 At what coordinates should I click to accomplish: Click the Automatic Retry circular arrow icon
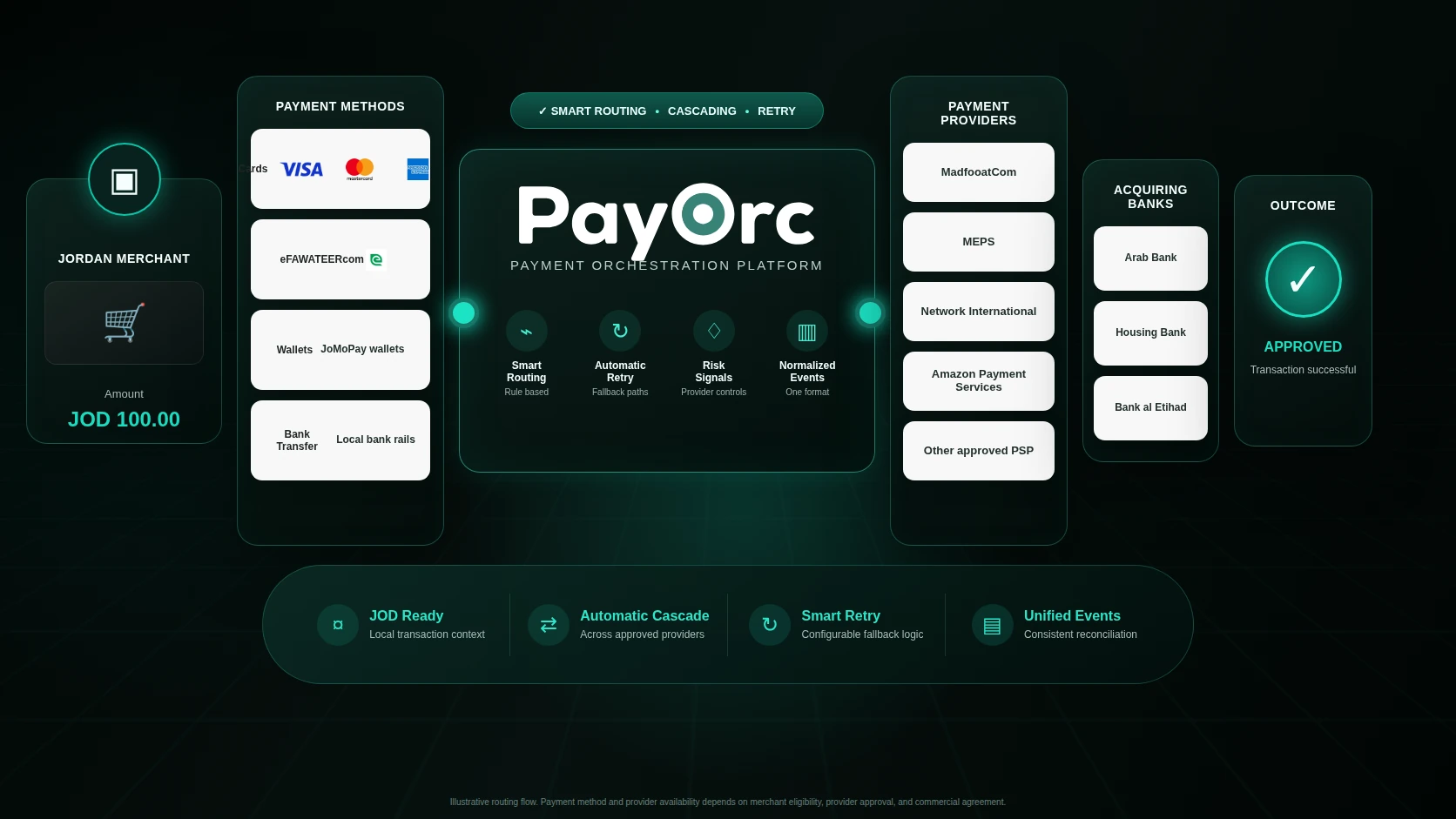click(620, 332)
